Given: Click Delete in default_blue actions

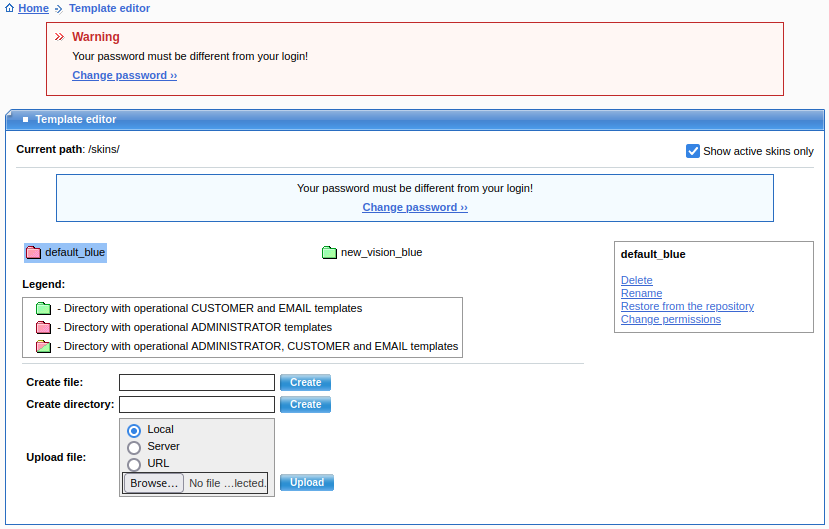Looking at the screenshot, I should click(636, 280).
